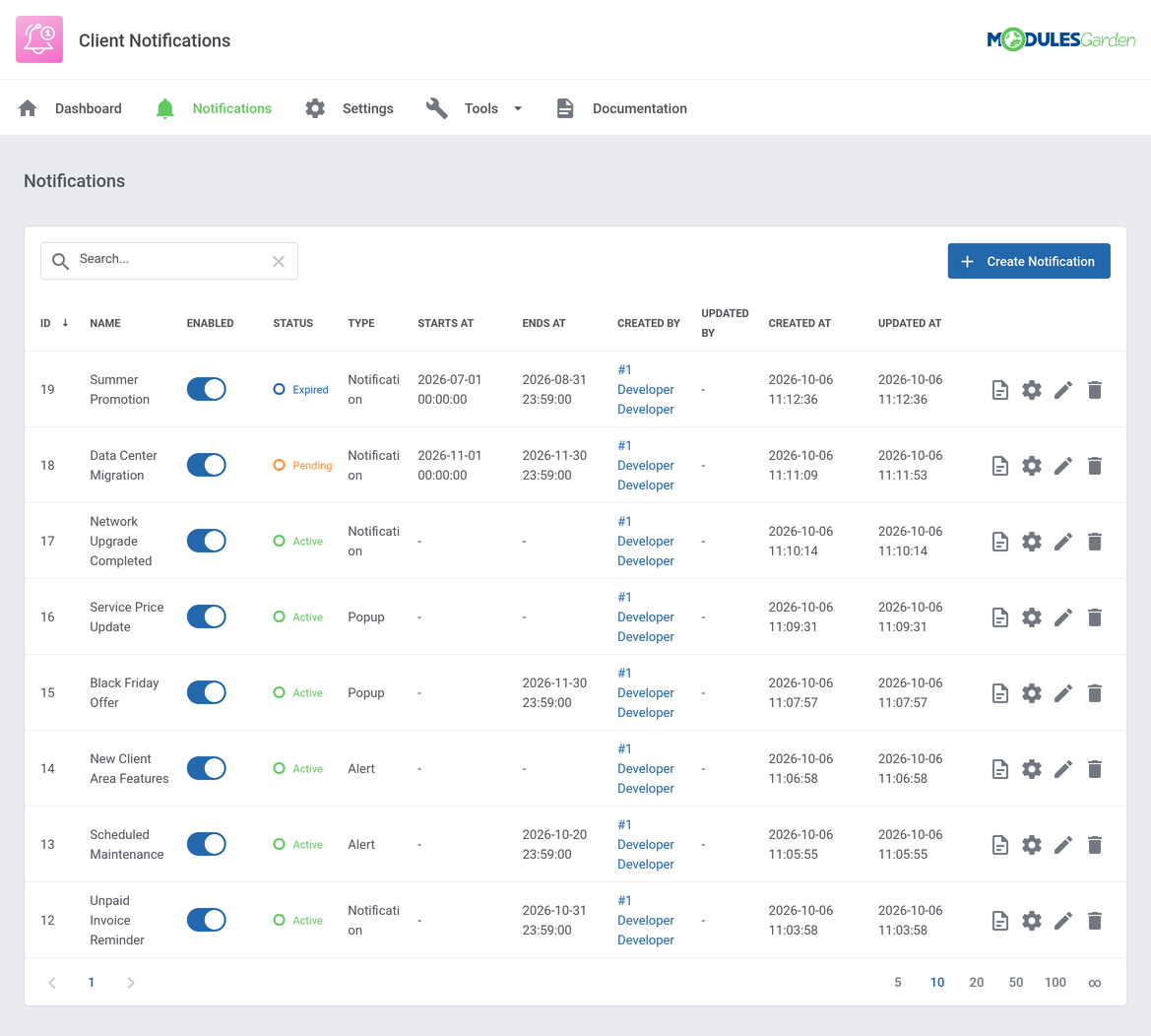This screenshot has height=1036, width=1151.
Task: Click the Create Notification button
Action: point(1028,261)
